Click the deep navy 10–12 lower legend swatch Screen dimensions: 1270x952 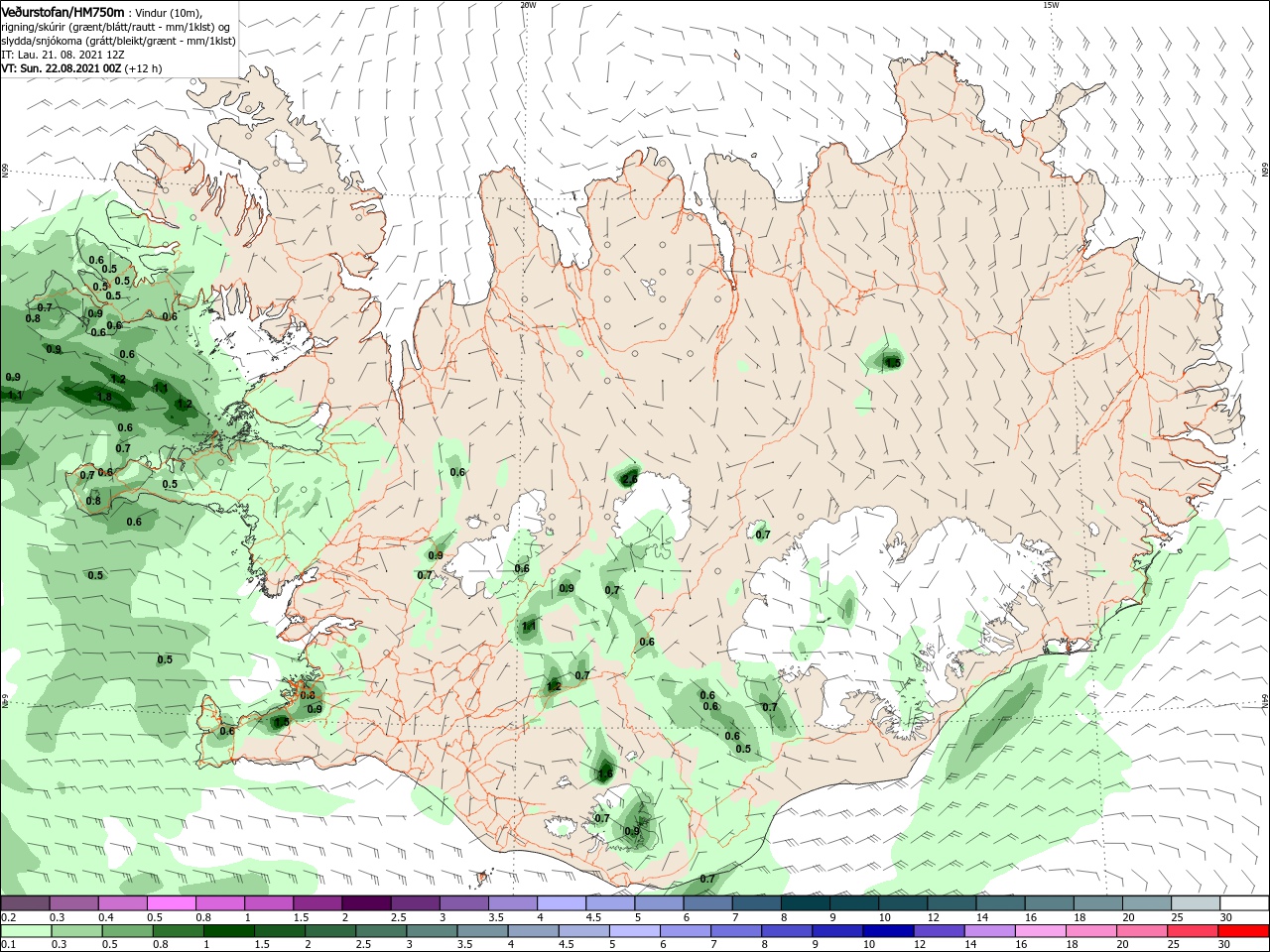(x=887, y=931)
